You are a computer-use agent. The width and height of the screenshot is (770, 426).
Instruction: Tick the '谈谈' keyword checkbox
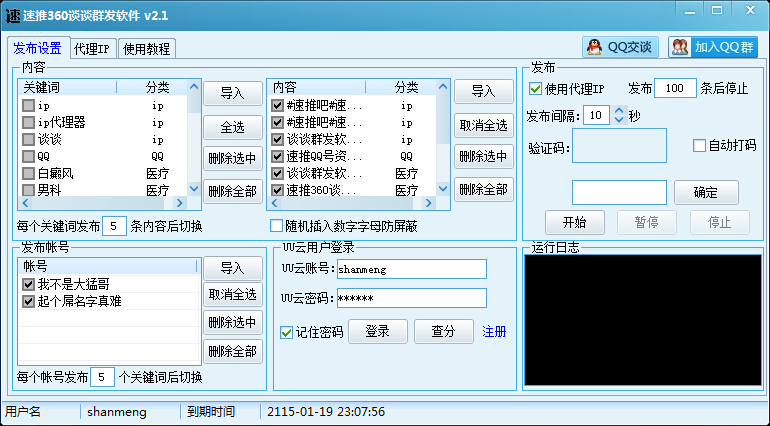pos(28,139)
